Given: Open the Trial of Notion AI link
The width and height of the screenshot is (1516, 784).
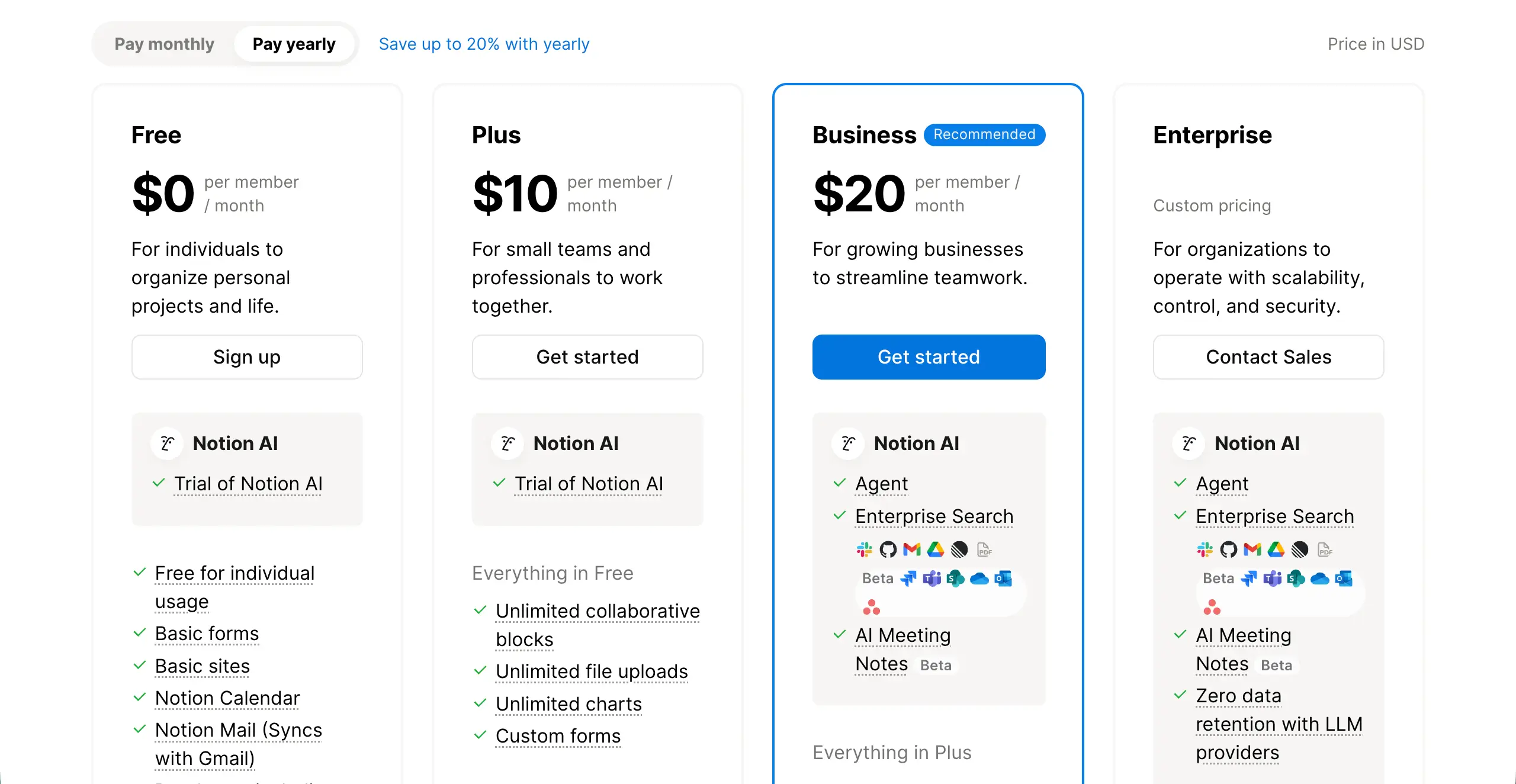Looking at the screenshot, I should [x=248, y=483].
